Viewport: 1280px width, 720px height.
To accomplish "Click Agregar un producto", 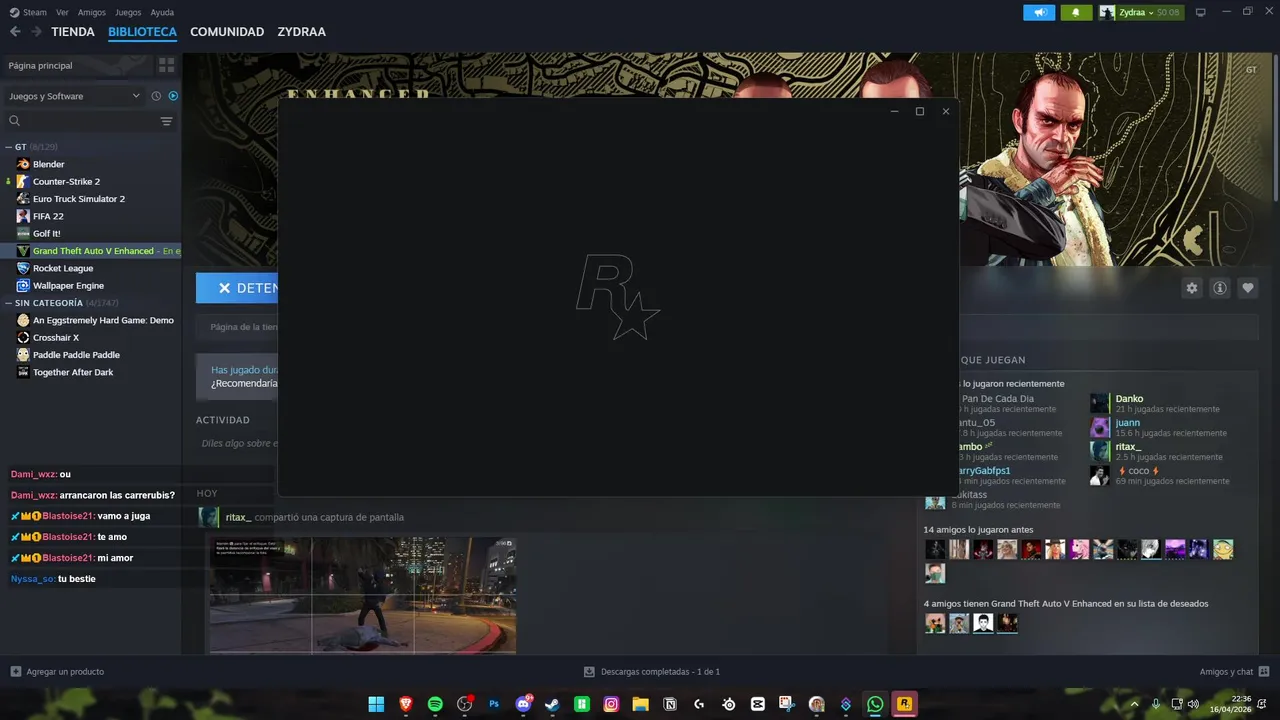I will (x=57, y=672).
